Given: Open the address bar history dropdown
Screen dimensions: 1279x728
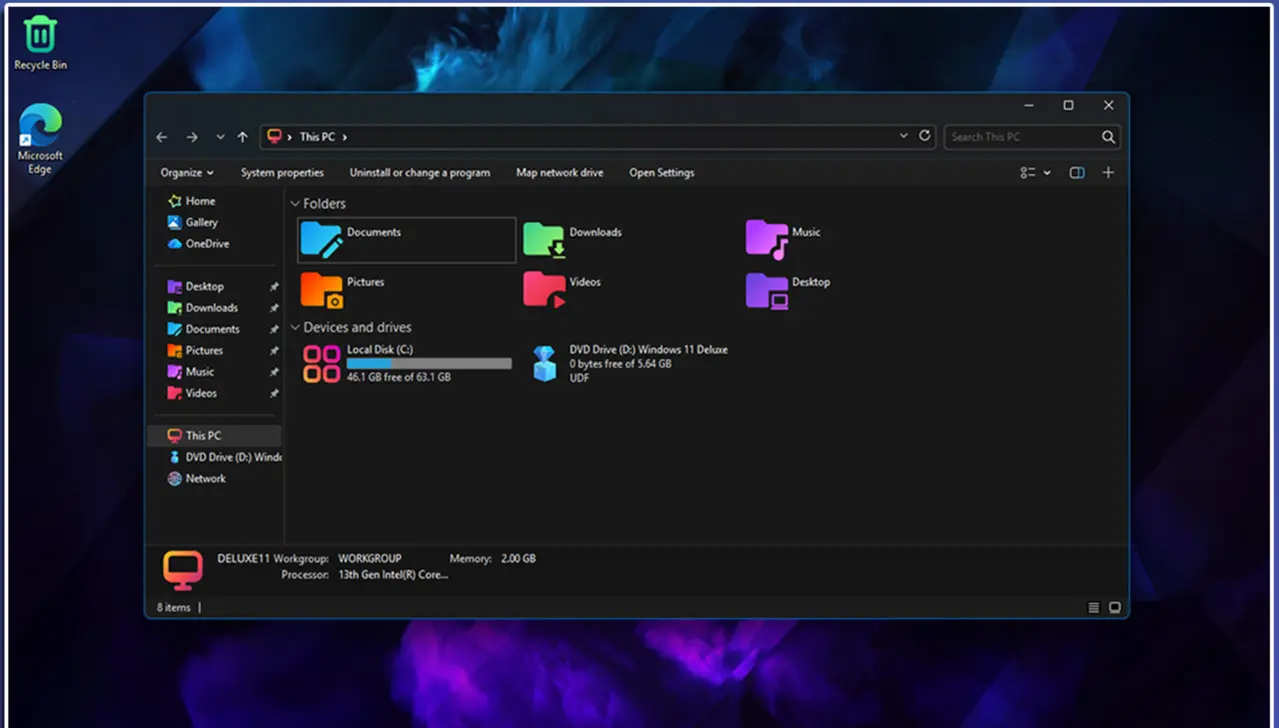Looking at the screenshot, I should coord(903,136).
